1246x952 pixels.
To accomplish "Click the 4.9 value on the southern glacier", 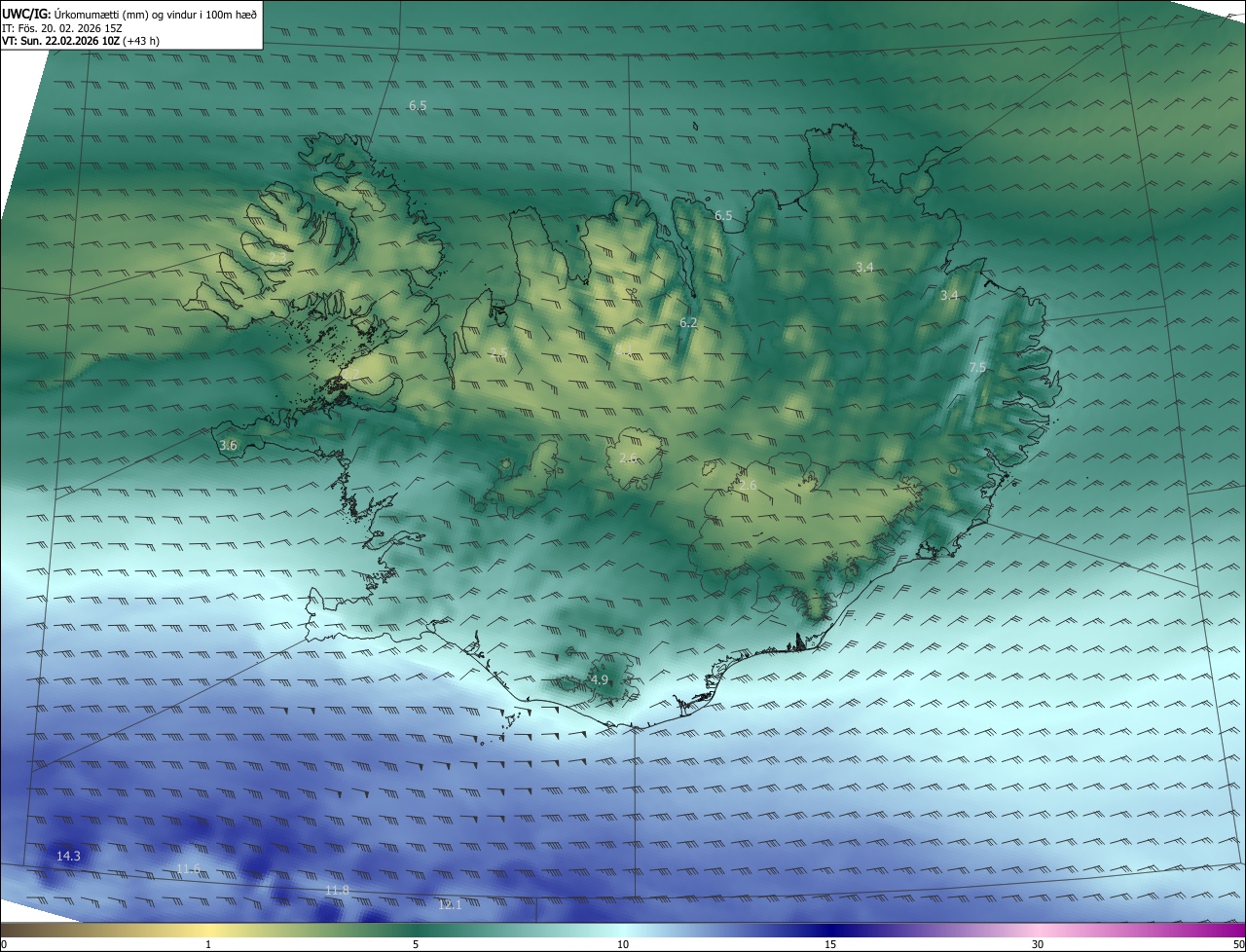I will (600, 679).
